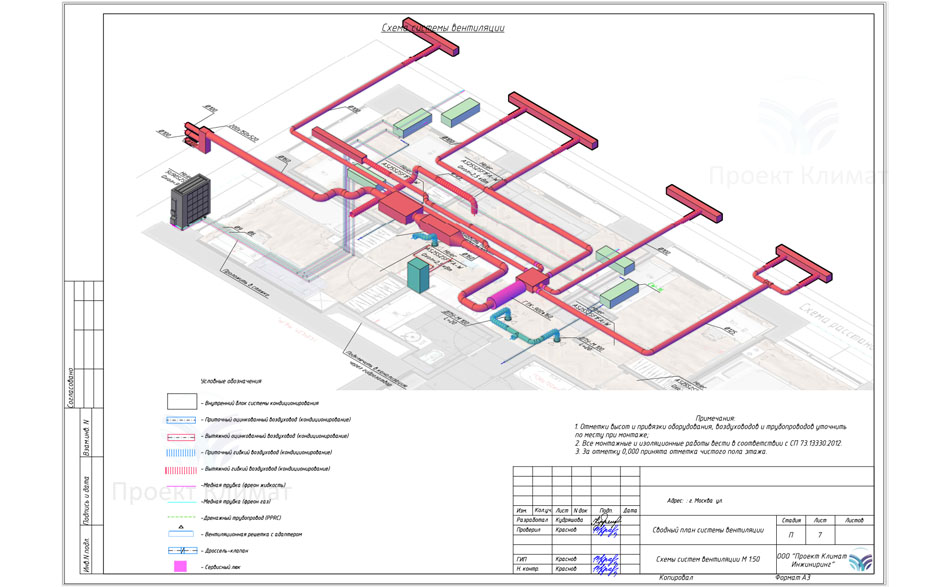Image resolution: width=950 pixels, height=587 pixels.
Task: Click the teal floor-standing unit in the drawing
Action: point(416,275)
